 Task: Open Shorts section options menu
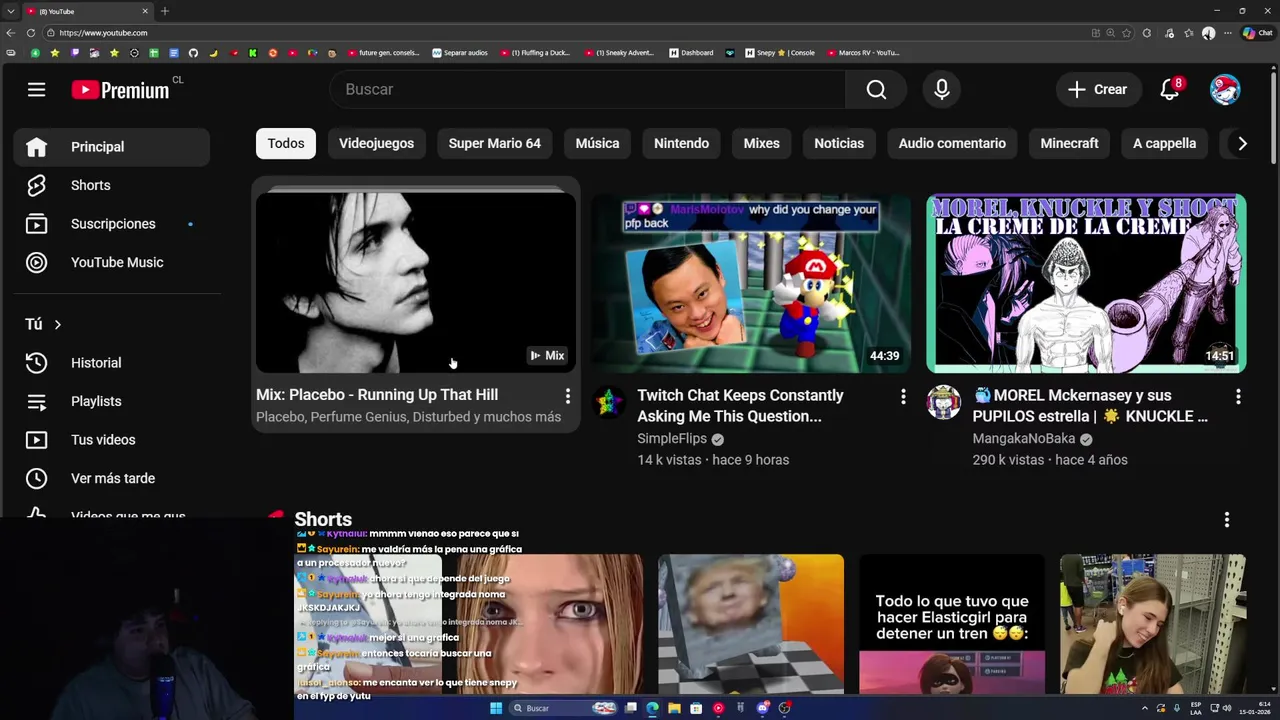[1226, 520]
